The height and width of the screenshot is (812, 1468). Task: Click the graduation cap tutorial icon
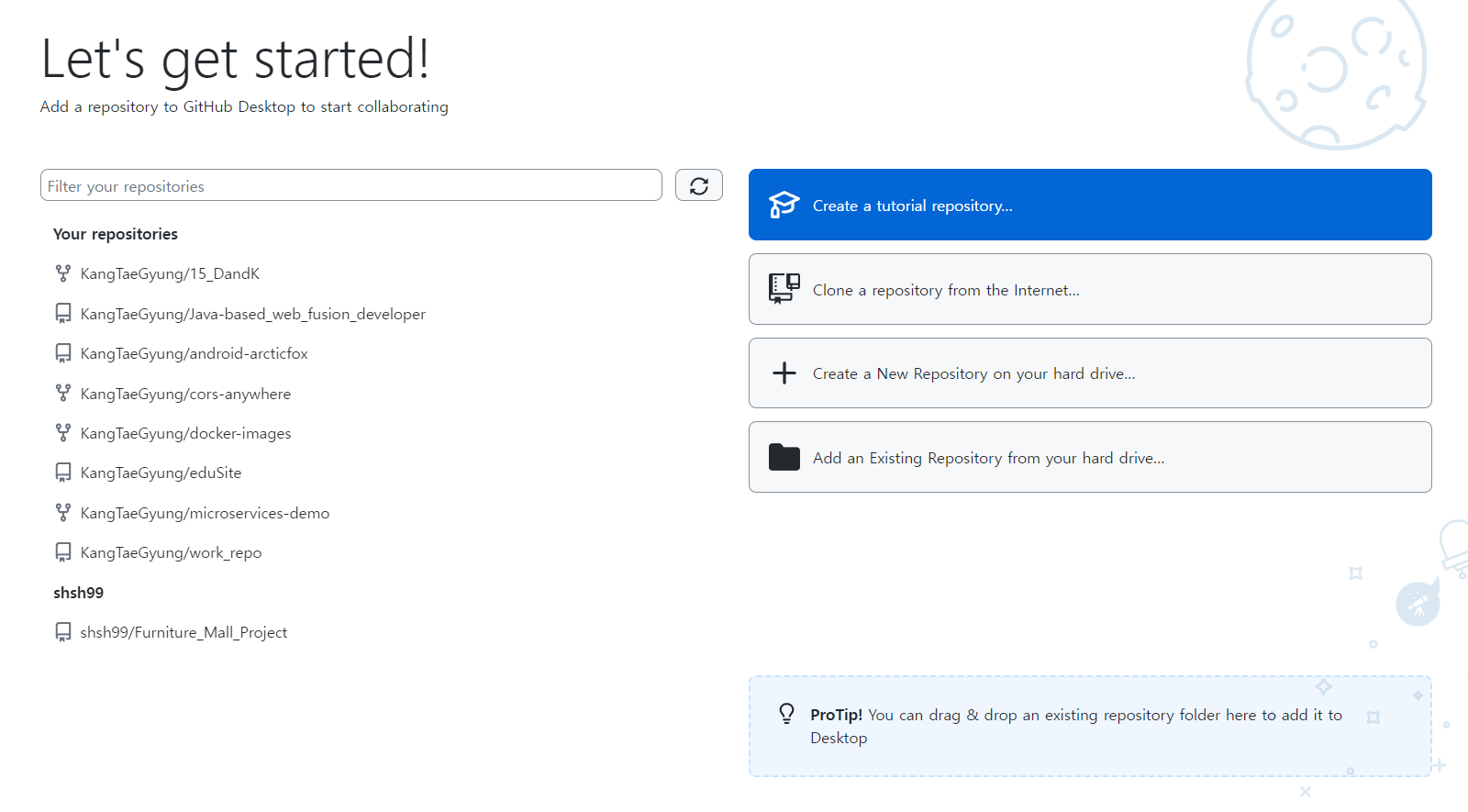[784, 205]
